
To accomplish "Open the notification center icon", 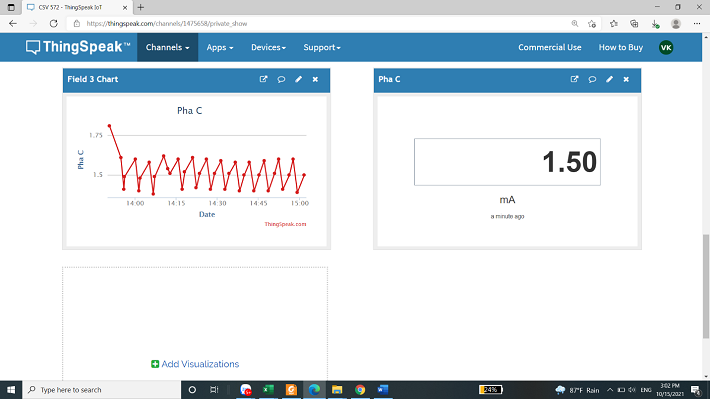I will pyautogui.click(x=696, y=389).
